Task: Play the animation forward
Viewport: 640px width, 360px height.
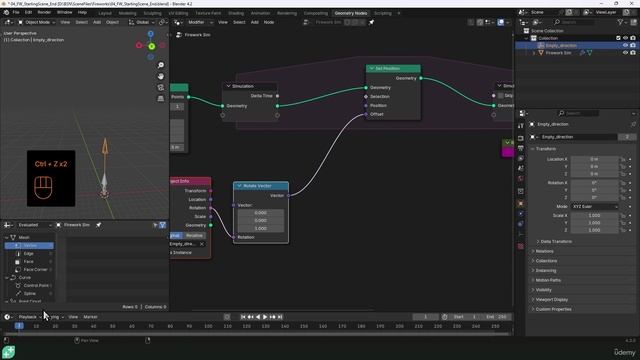Action: point(265,317)
